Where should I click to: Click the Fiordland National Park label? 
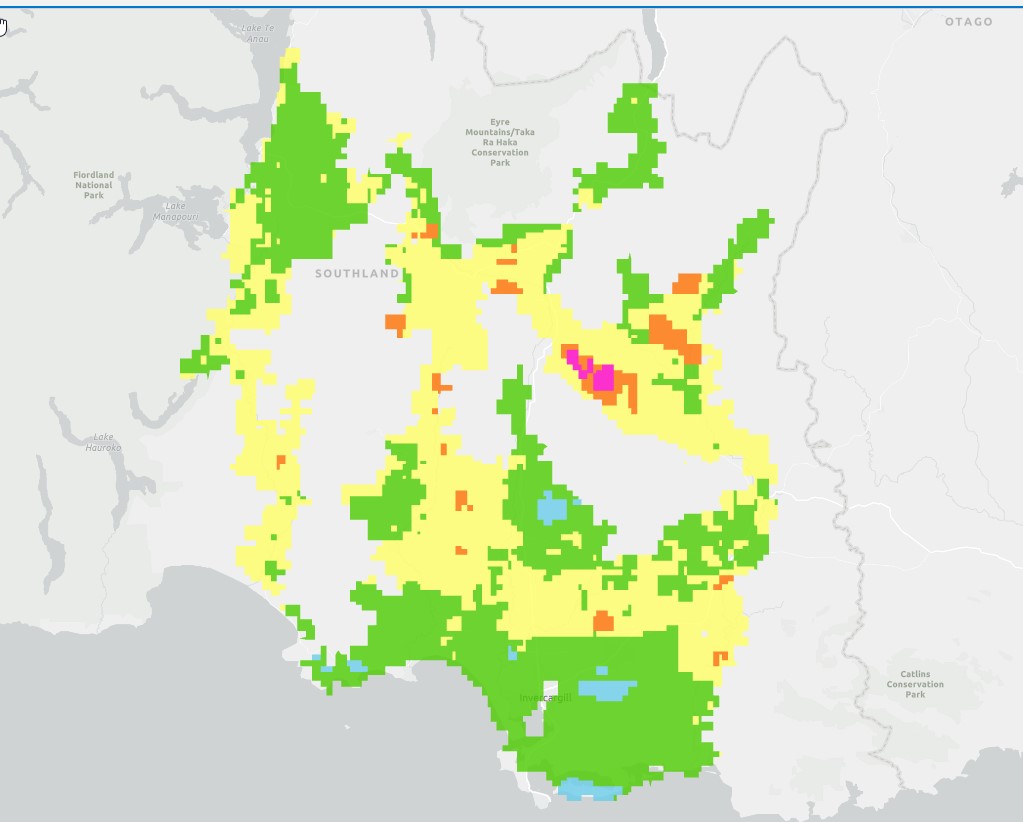(x=93, y=185)
